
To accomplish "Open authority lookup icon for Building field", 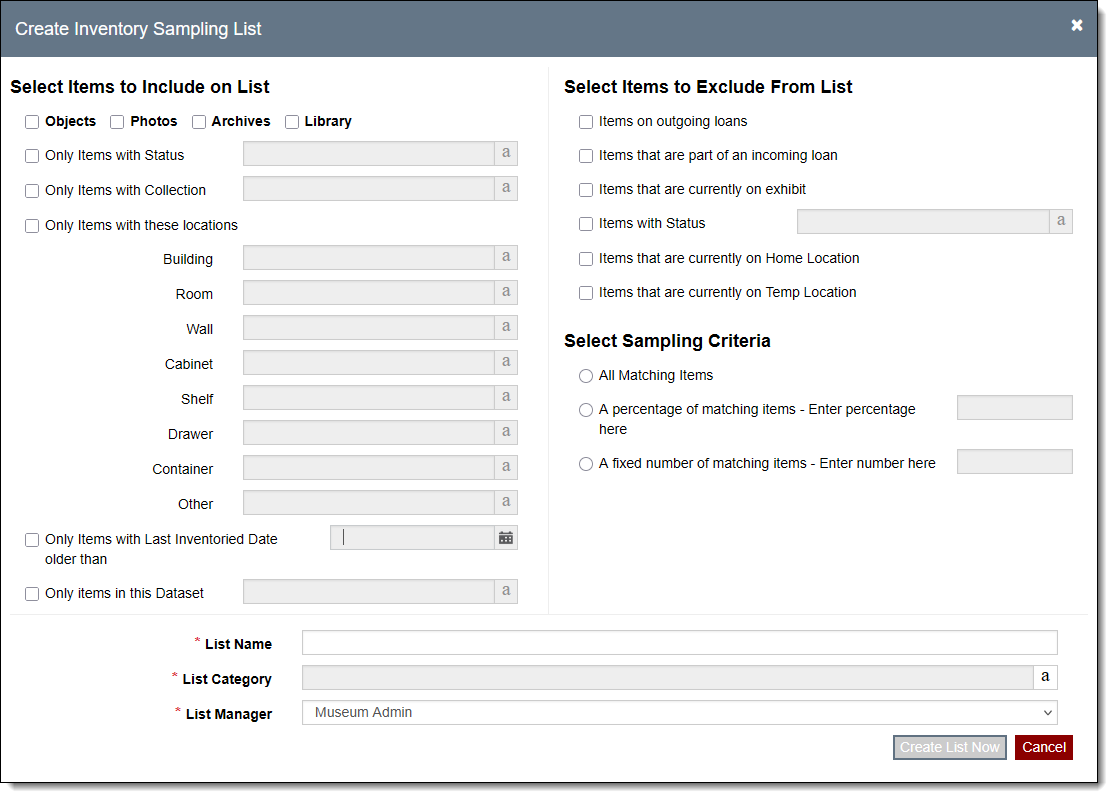I will click(506, 258).
